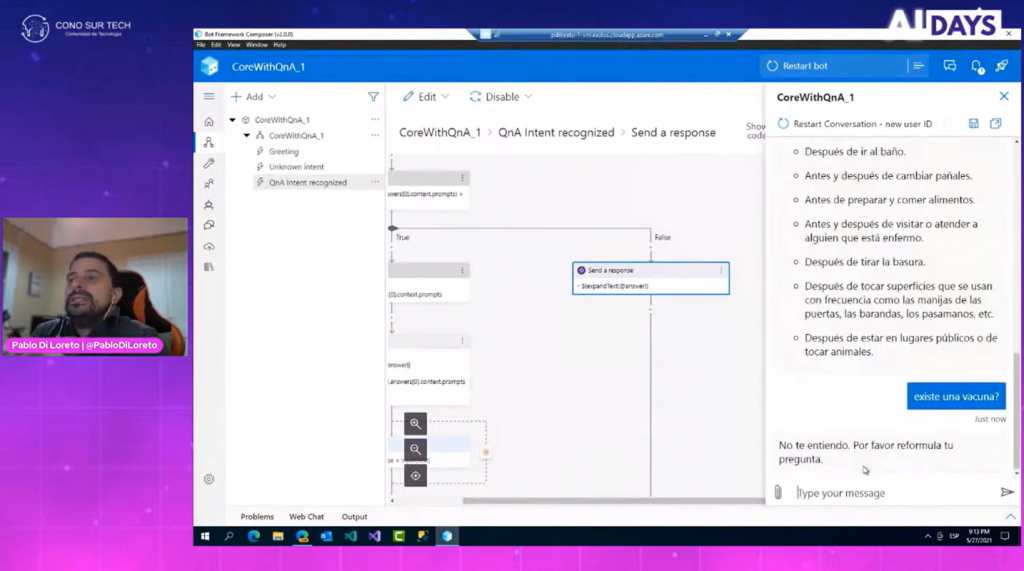Open the Knowledge base sidebar icon
The height and width of the screenshot is (571, 1024).
pyautogui.click(x=209, y=225)
